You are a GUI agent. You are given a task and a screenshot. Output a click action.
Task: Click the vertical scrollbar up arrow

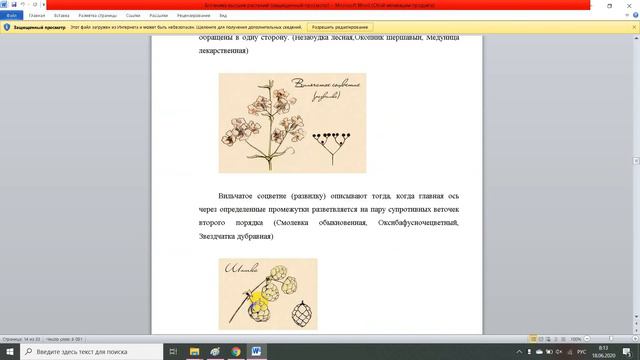point(636,38)
